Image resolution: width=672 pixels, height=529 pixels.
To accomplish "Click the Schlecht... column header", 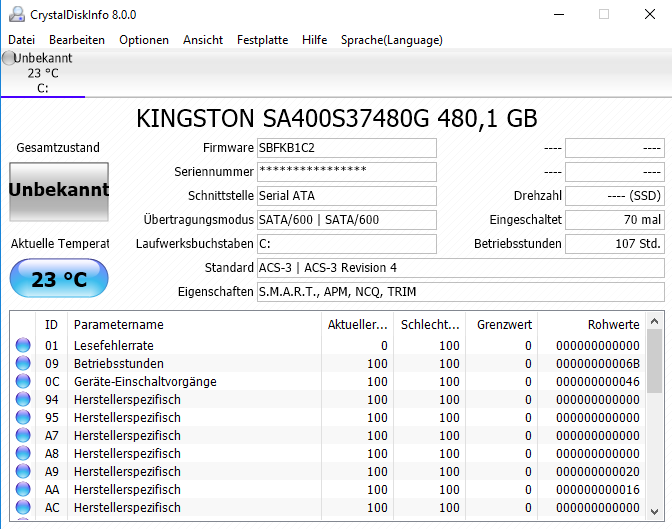I will tap(429, 325).
